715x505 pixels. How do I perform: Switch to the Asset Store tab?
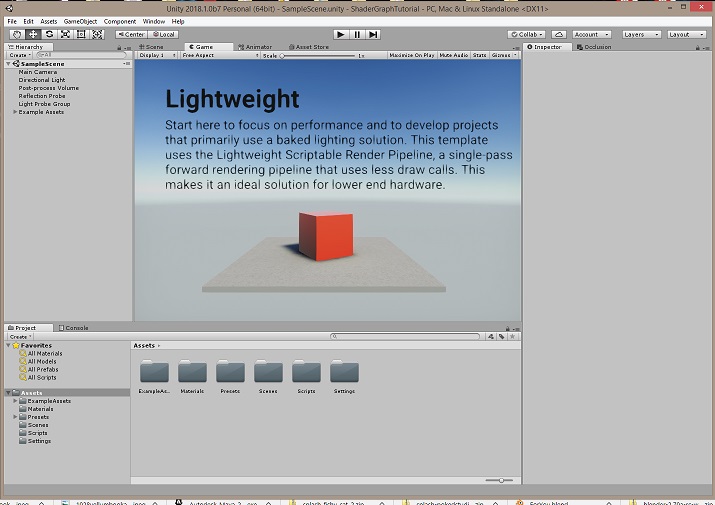pyautogui.click(x=309, y=47)
